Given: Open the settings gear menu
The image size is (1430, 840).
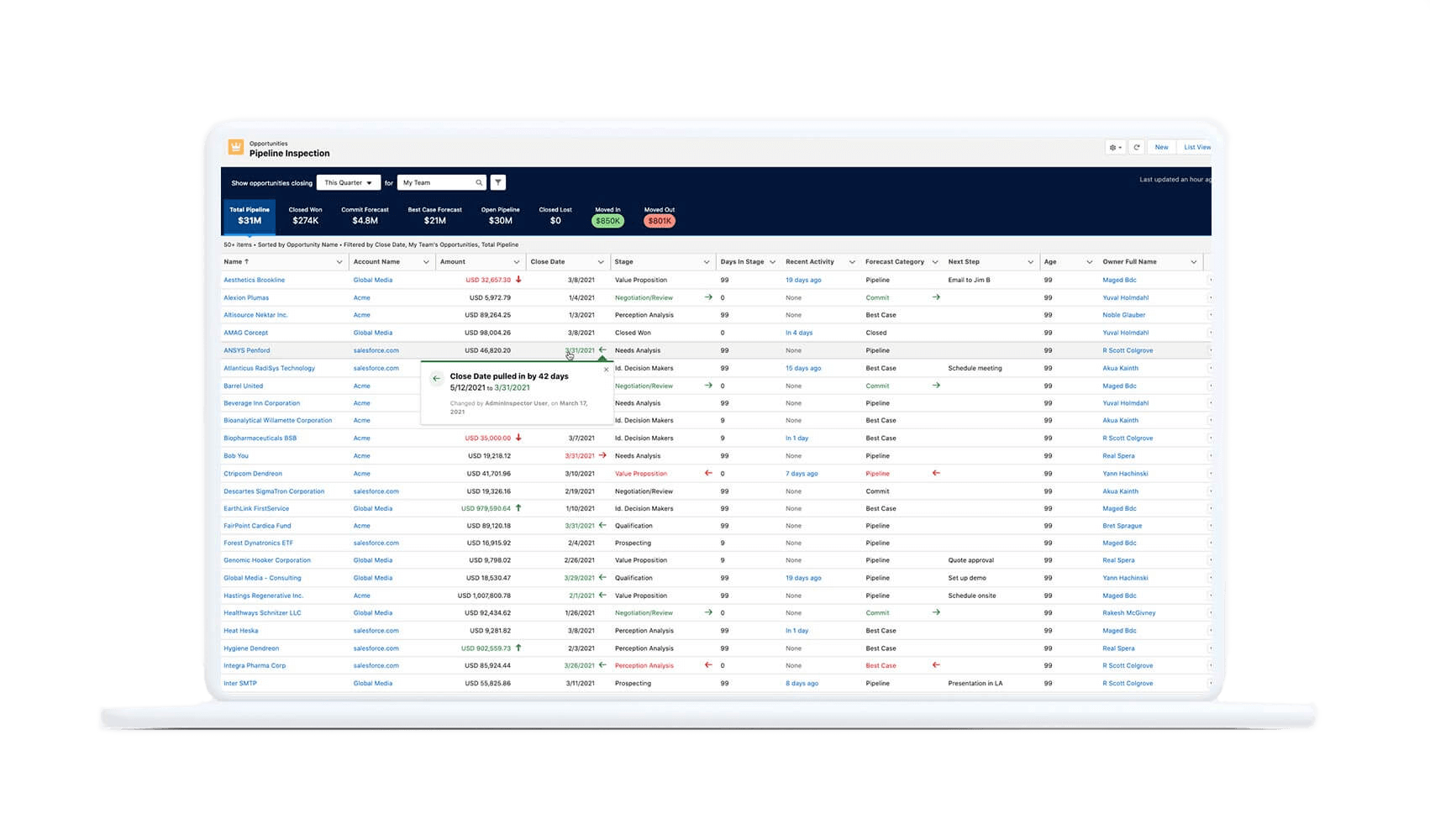Looking at the screenshot, I should coord(1115,147).
